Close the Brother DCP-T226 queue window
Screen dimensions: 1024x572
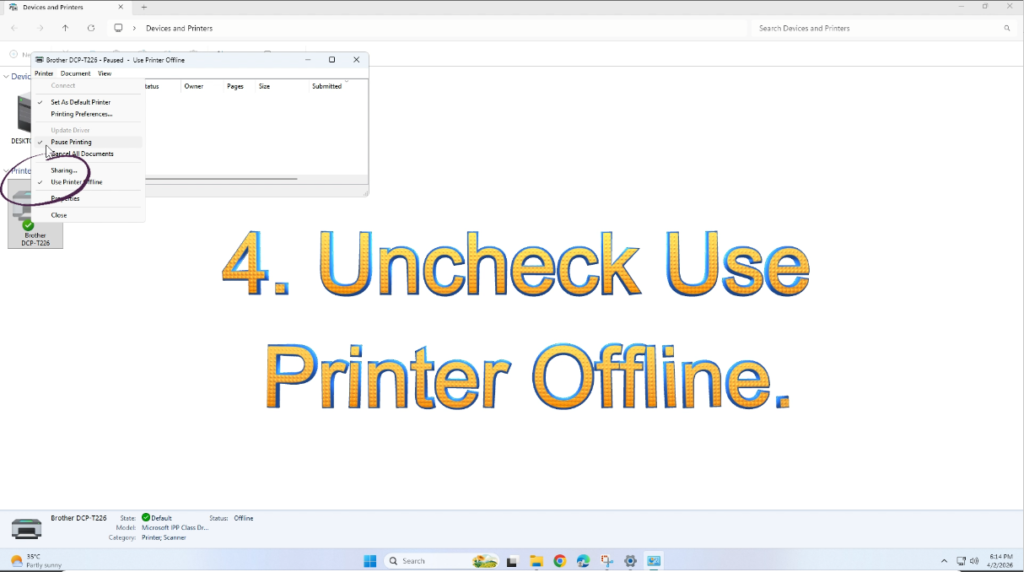tap(357, 60)
